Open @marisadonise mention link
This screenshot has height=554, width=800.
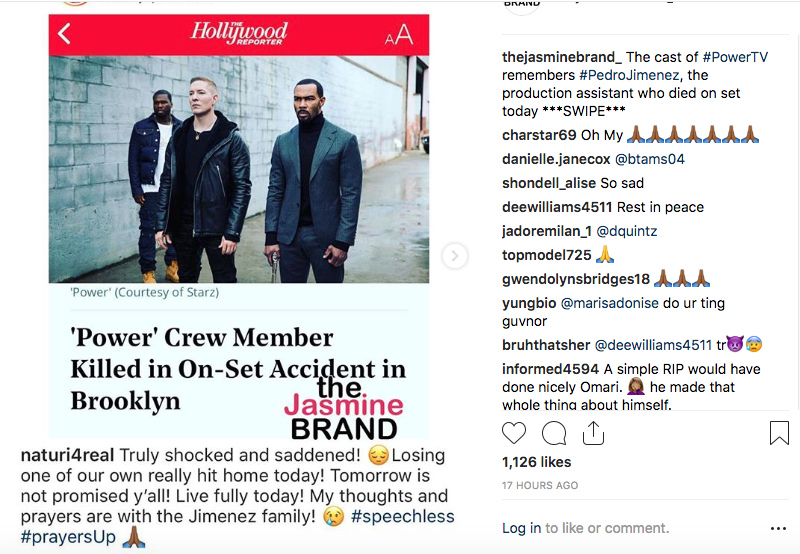(x=610, y=303)
